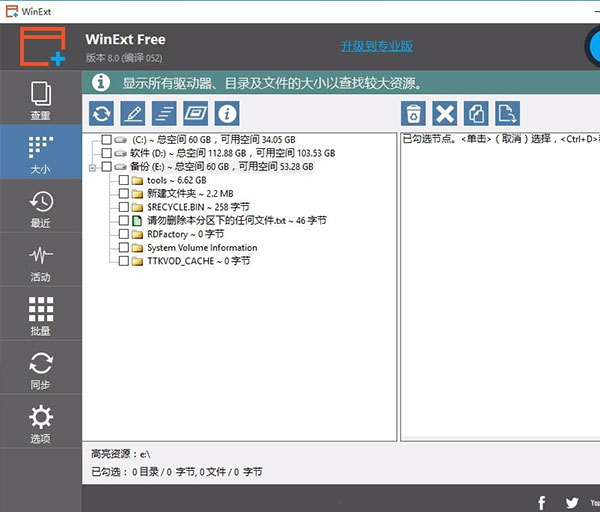Image resolution: width=600 pixels, height=512 pixels.
Task: Click the 高亮资源: e:\ status text
Action: (121, 454)
